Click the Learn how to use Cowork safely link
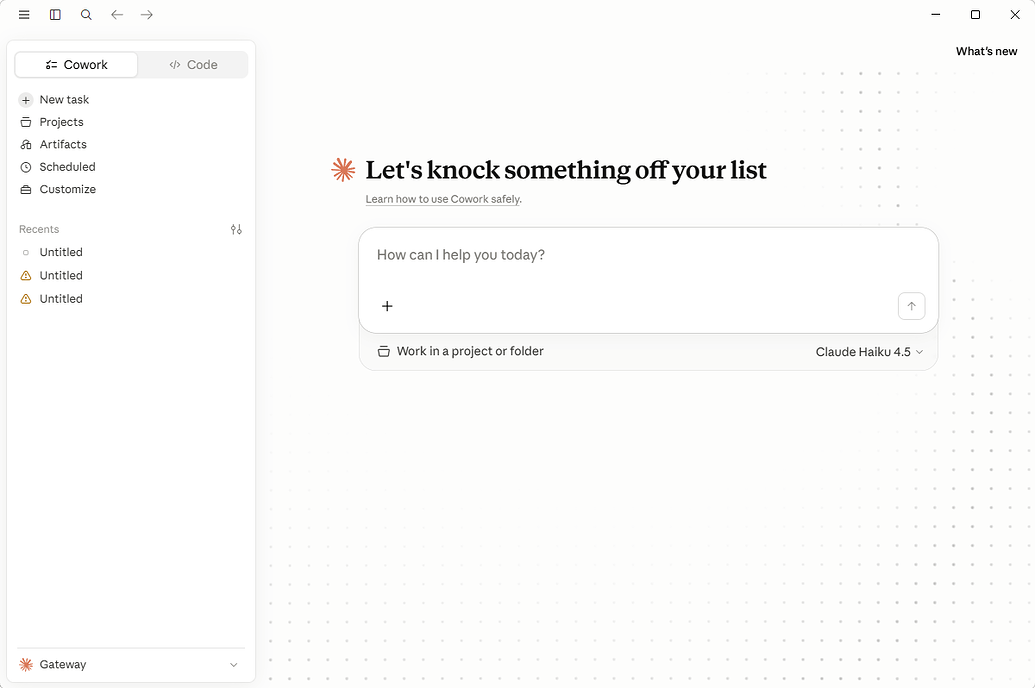Image resolution: width=1035 pixels, height=688 pixels. click(x=443, y=199)
